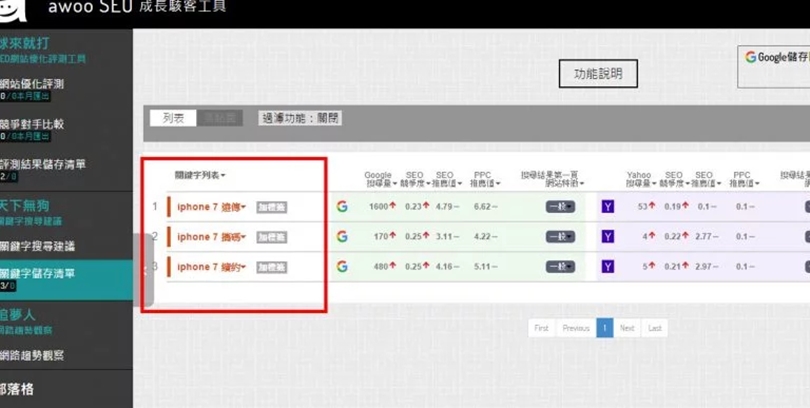
Task: Open the Google 搜尋量 column dropdown
Action: [381, 179]
